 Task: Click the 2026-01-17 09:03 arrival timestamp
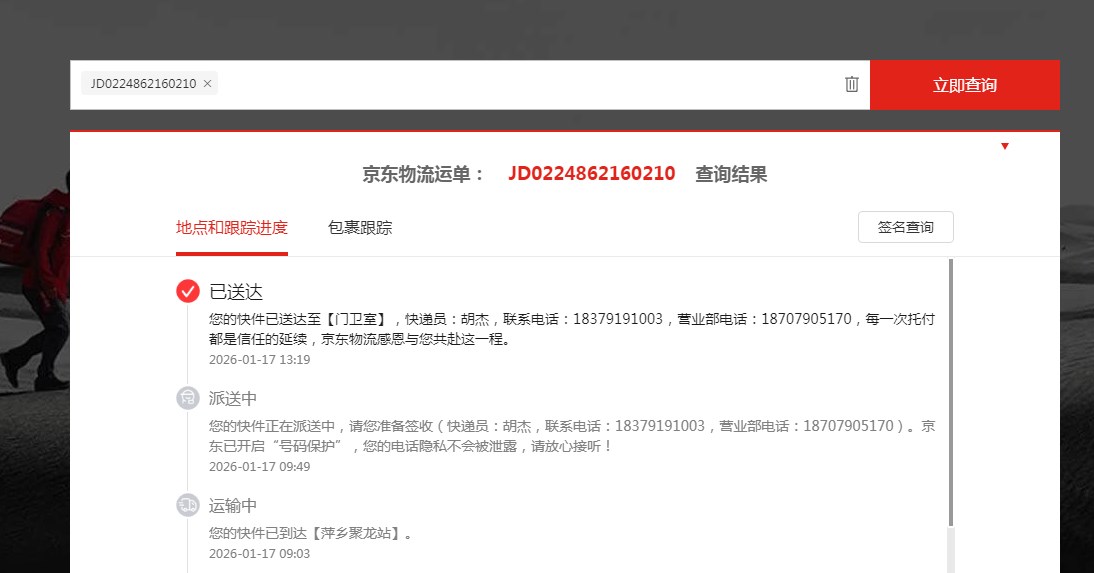click(x=259, y=553)
